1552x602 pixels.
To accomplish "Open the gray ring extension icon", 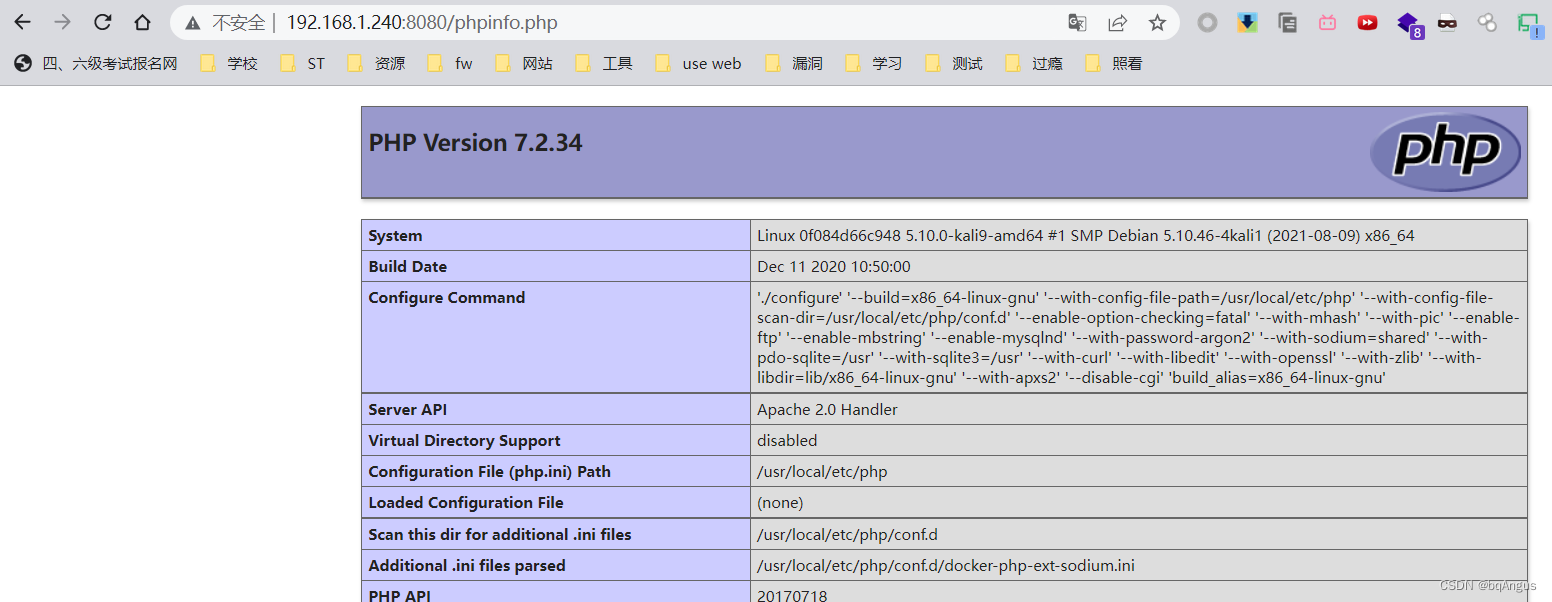I will (x=1207, y=22).
